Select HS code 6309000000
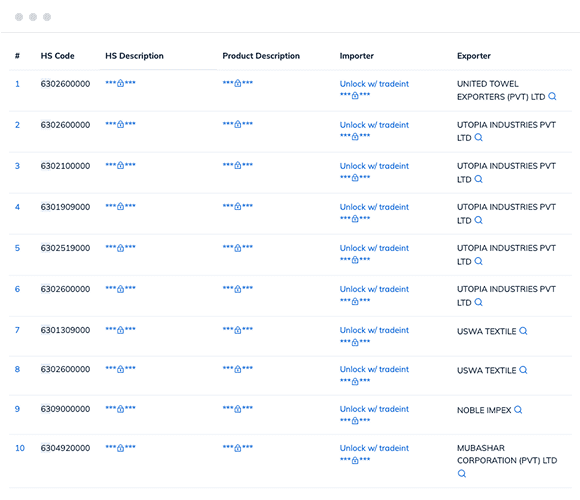Viewport: 580px width, 500px height. tap(65, 409)
